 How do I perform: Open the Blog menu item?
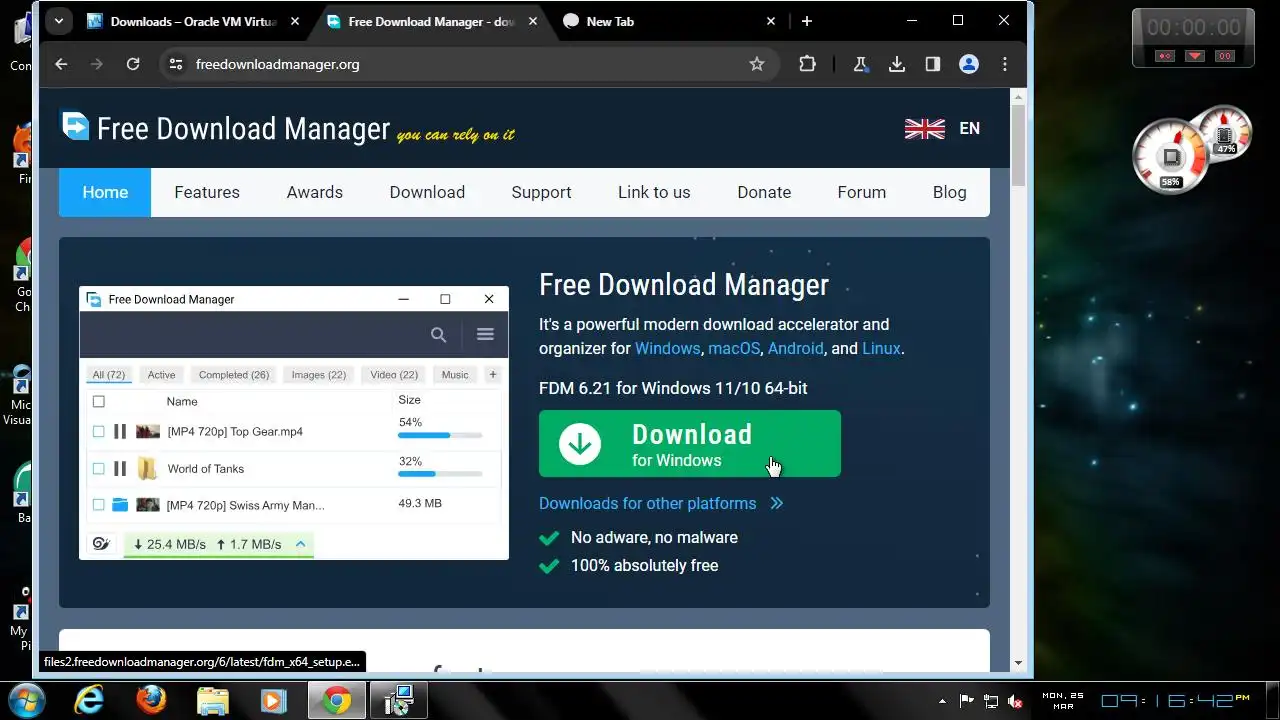950,192
